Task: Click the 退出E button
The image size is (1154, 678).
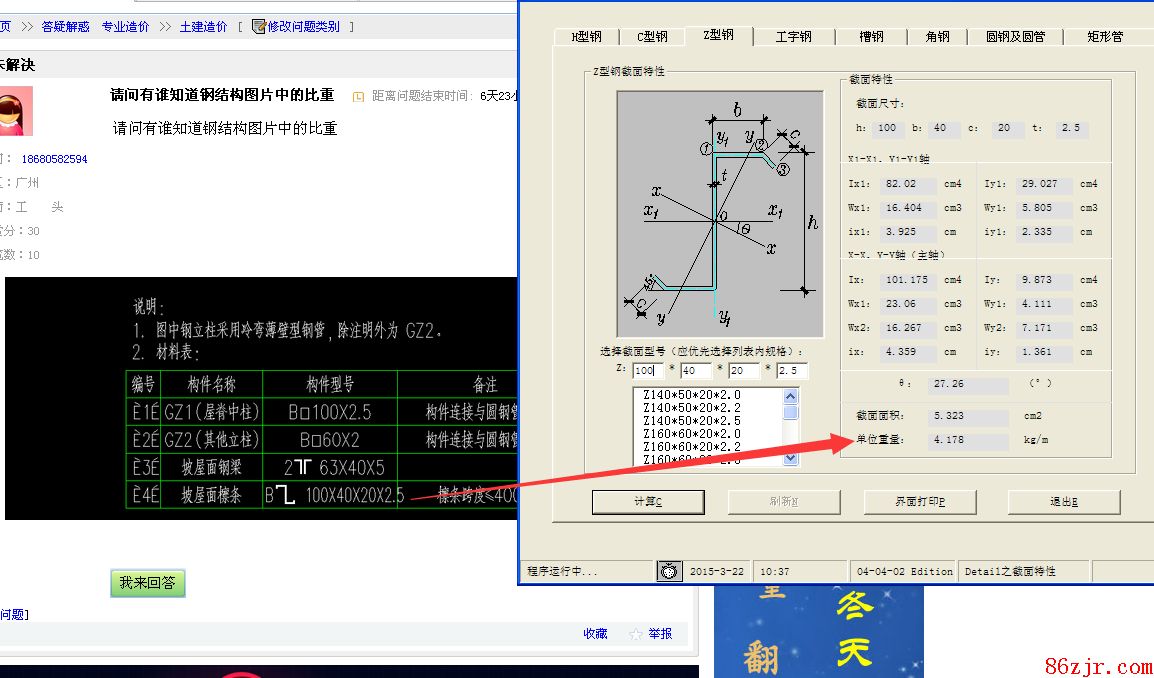Action: [1063, 502]
